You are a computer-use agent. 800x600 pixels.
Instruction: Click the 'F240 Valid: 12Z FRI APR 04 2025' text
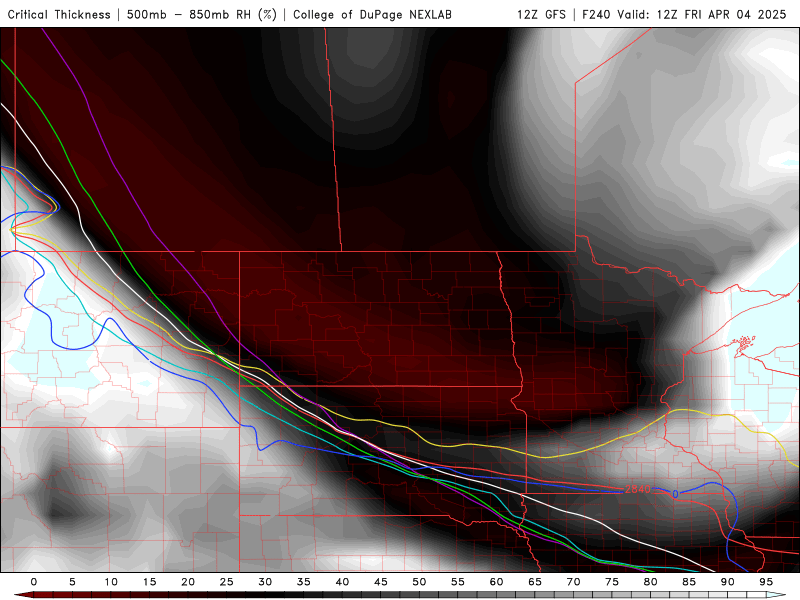(684, 15)
